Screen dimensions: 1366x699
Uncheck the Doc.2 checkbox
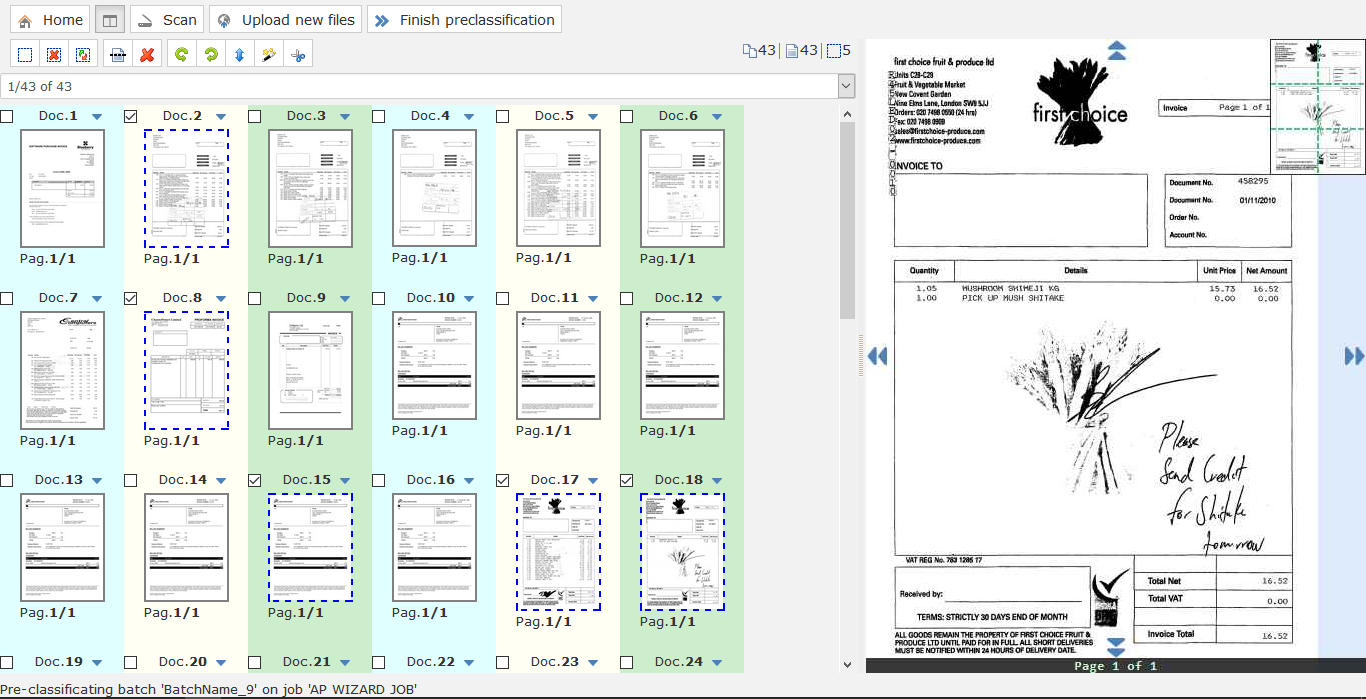pyautogui.click(x=131, y=116)
